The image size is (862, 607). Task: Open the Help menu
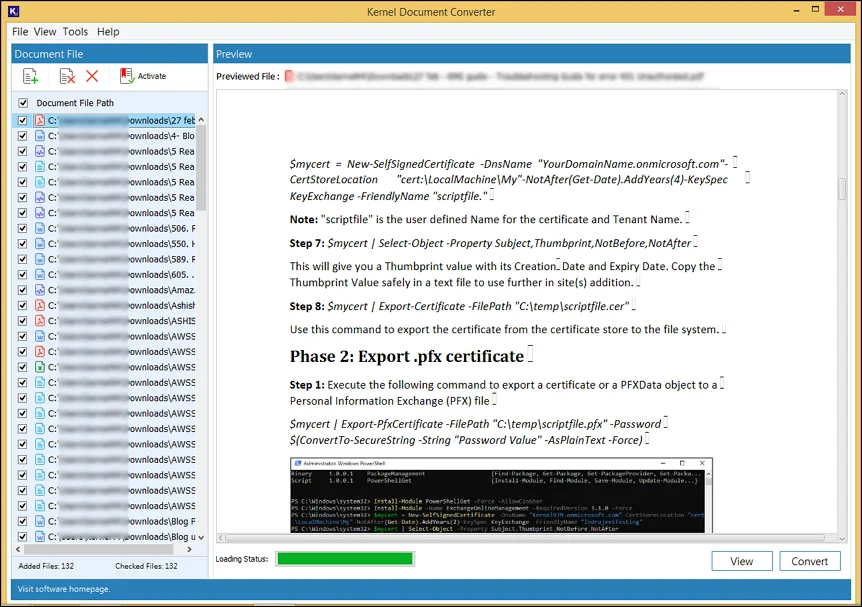108,31
